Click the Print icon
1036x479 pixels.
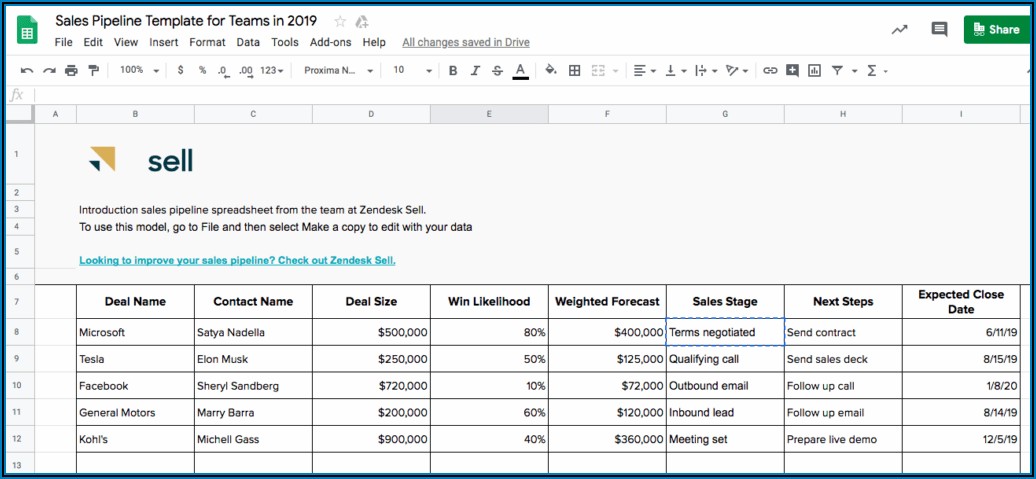[x=71, y=71]
